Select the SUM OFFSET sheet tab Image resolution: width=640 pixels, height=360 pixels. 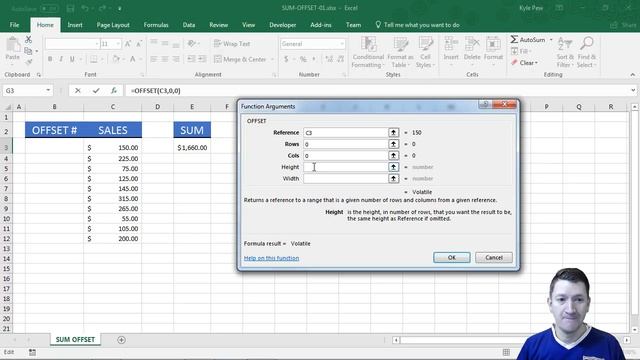[x=75, y=340]
